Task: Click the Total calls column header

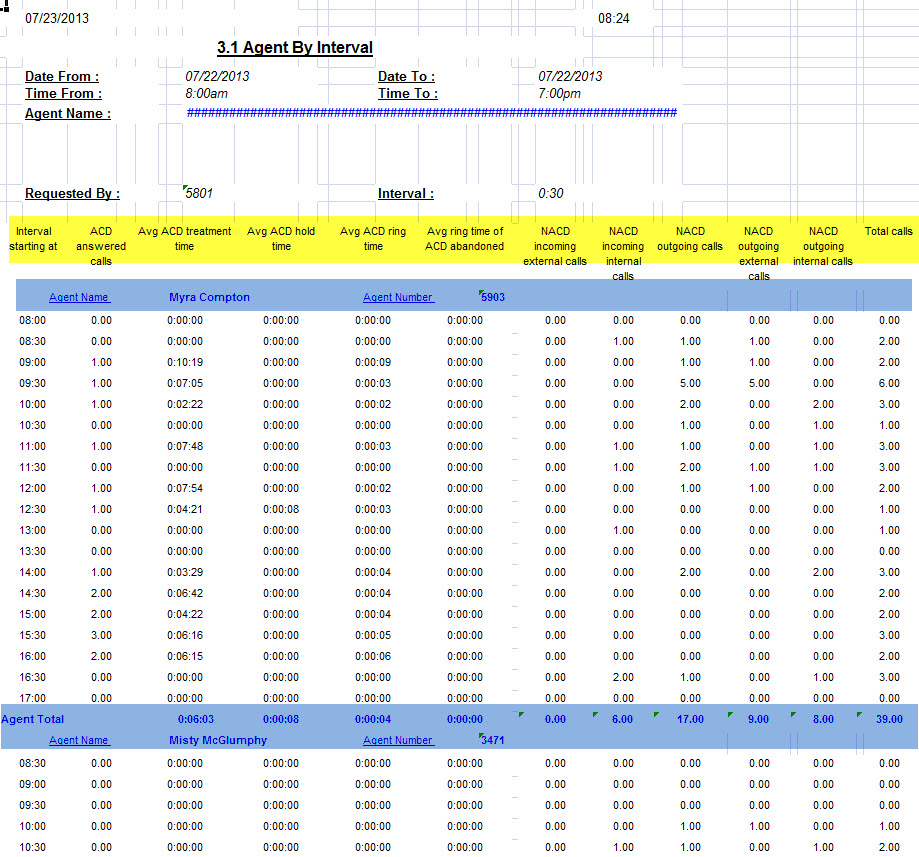Action: (x=888, y=232)
